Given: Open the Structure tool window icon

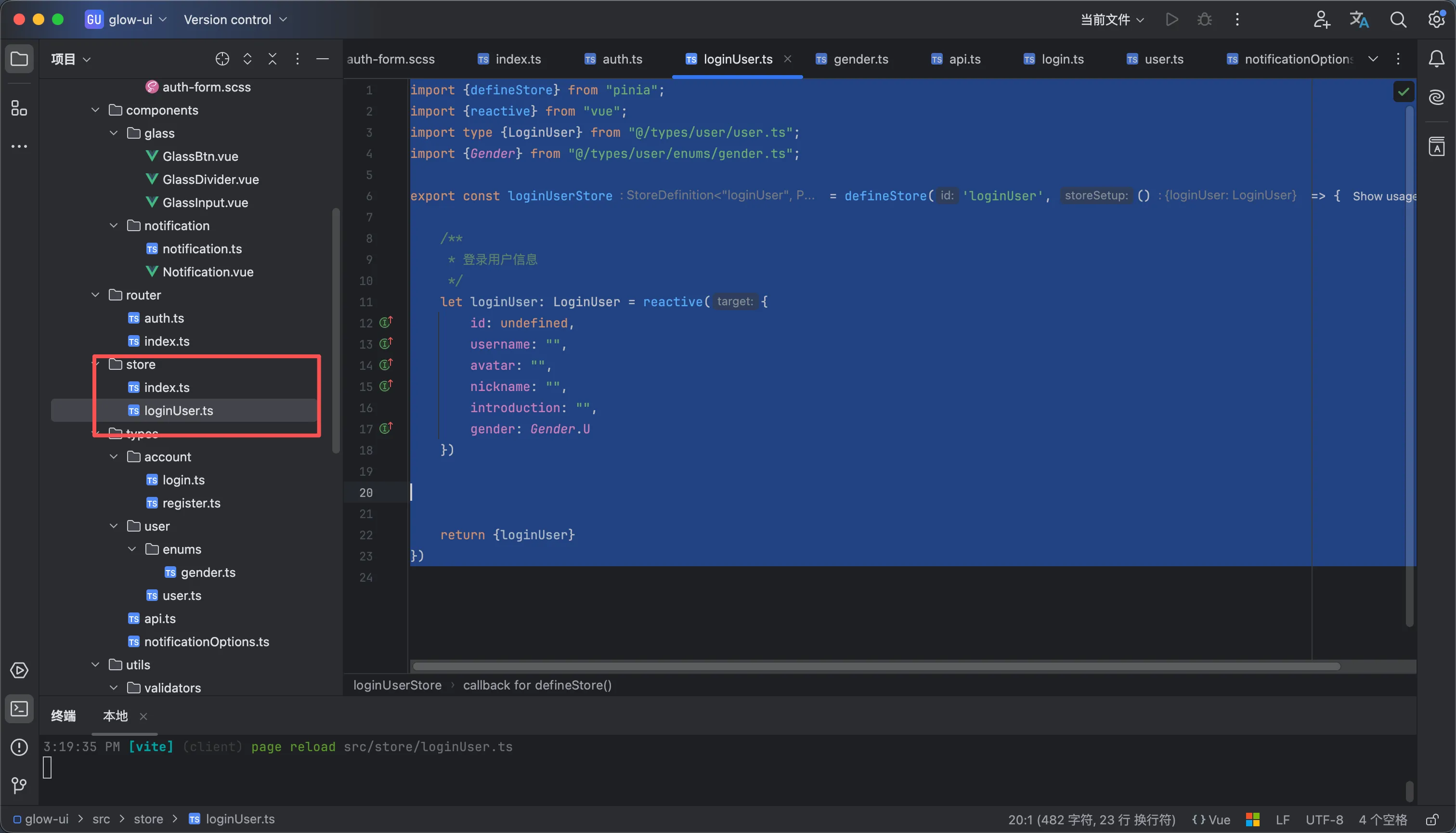Looking at the screenshot, I should pyautogui.click(x=19, y=107).
